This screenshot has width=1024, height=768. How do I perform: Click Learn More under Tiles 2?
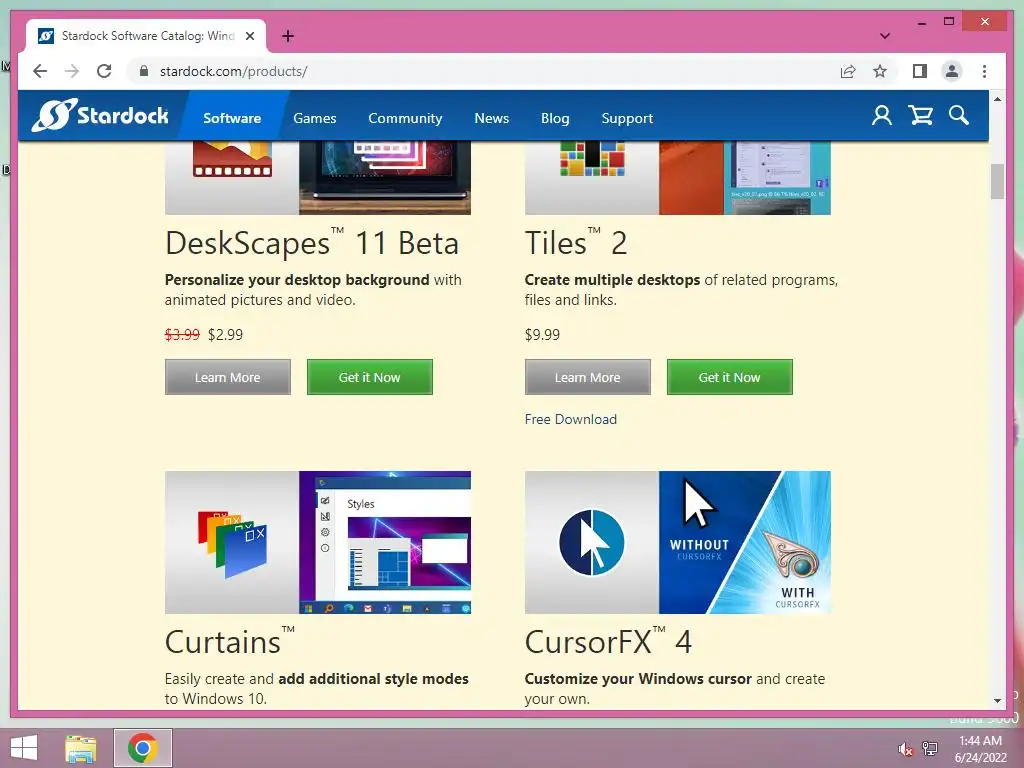tap(588, 377)
